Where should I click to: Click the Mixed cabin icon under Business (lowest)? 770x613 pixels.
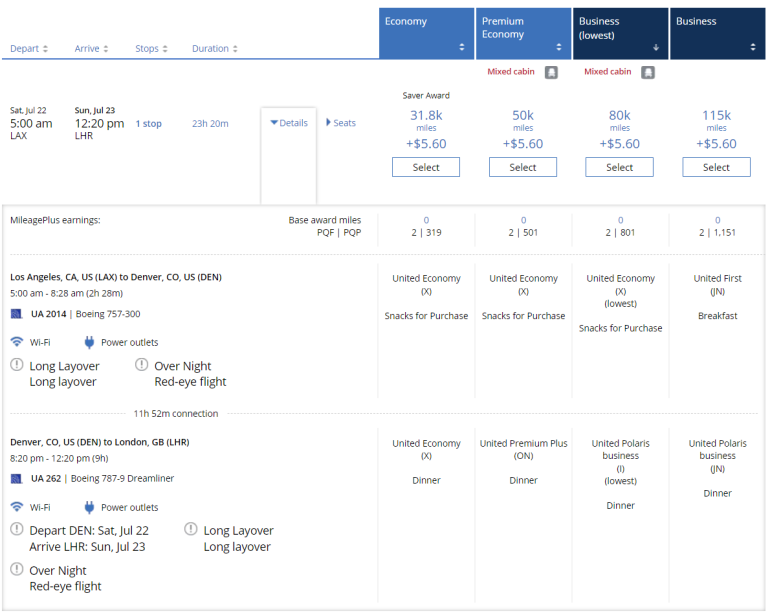click(x=648, y=72)
